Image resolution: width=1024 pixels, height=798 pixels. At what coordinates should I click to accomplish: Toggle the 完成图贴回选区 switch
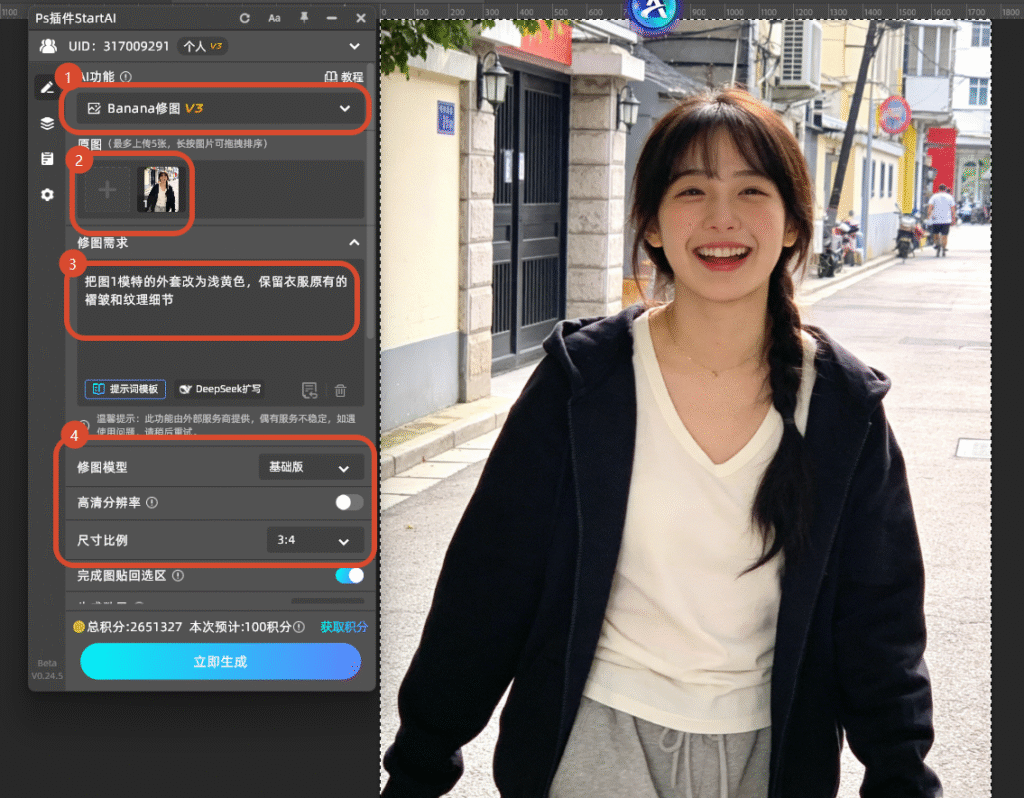[349, 575]
